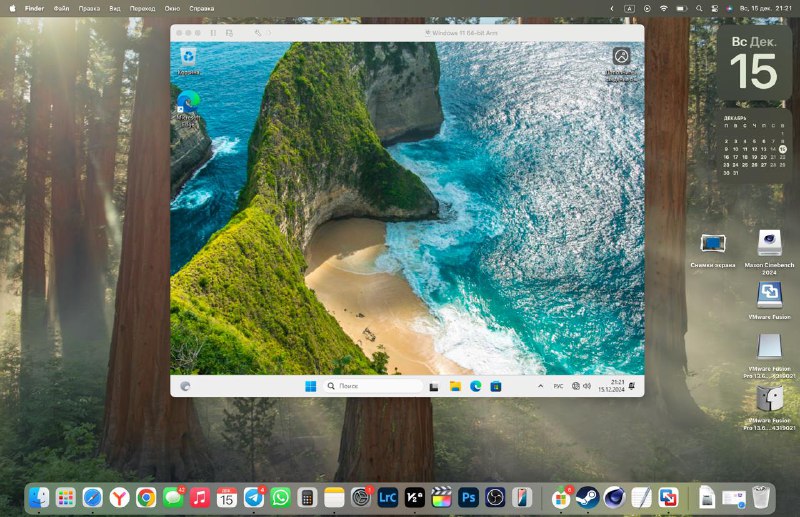Screen dimensions: 800x517
Task: Open the wrench settings icon in VMware toolbar
Action: pyautogui.click(x=258, y=33)
